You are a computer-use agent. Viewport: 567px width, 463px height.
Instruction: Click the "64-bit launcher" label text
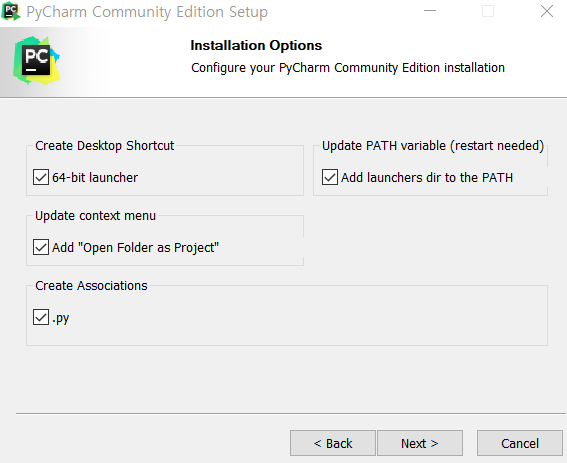(x=95, y=178)
